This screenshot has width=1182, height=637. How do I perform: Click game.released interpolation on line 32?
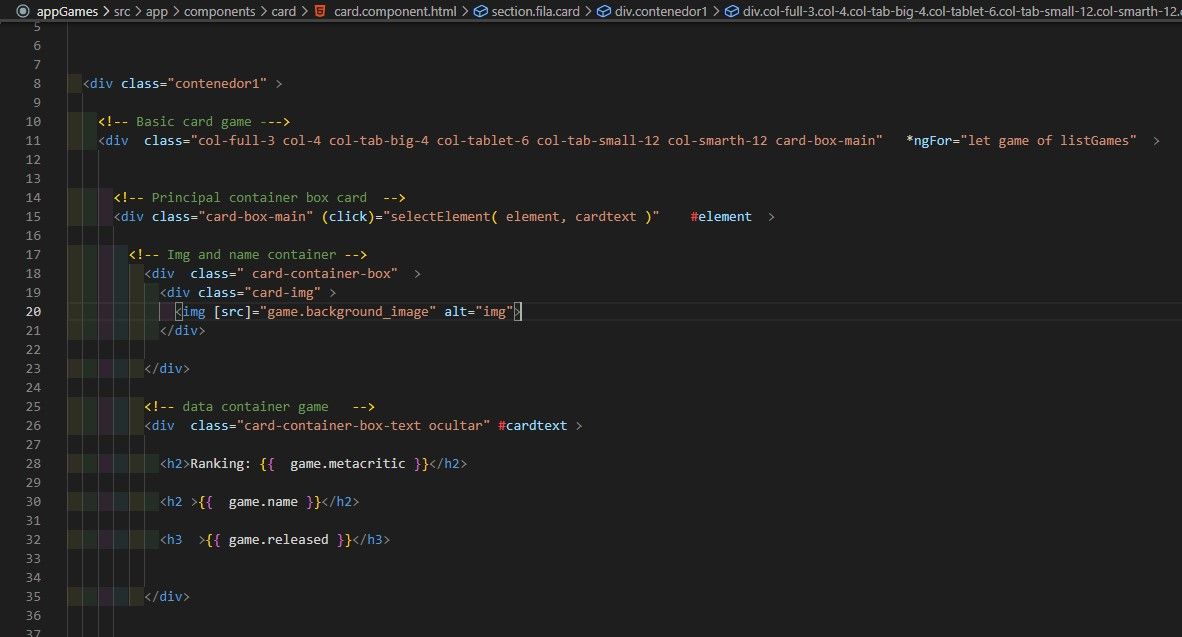(278, 540)
